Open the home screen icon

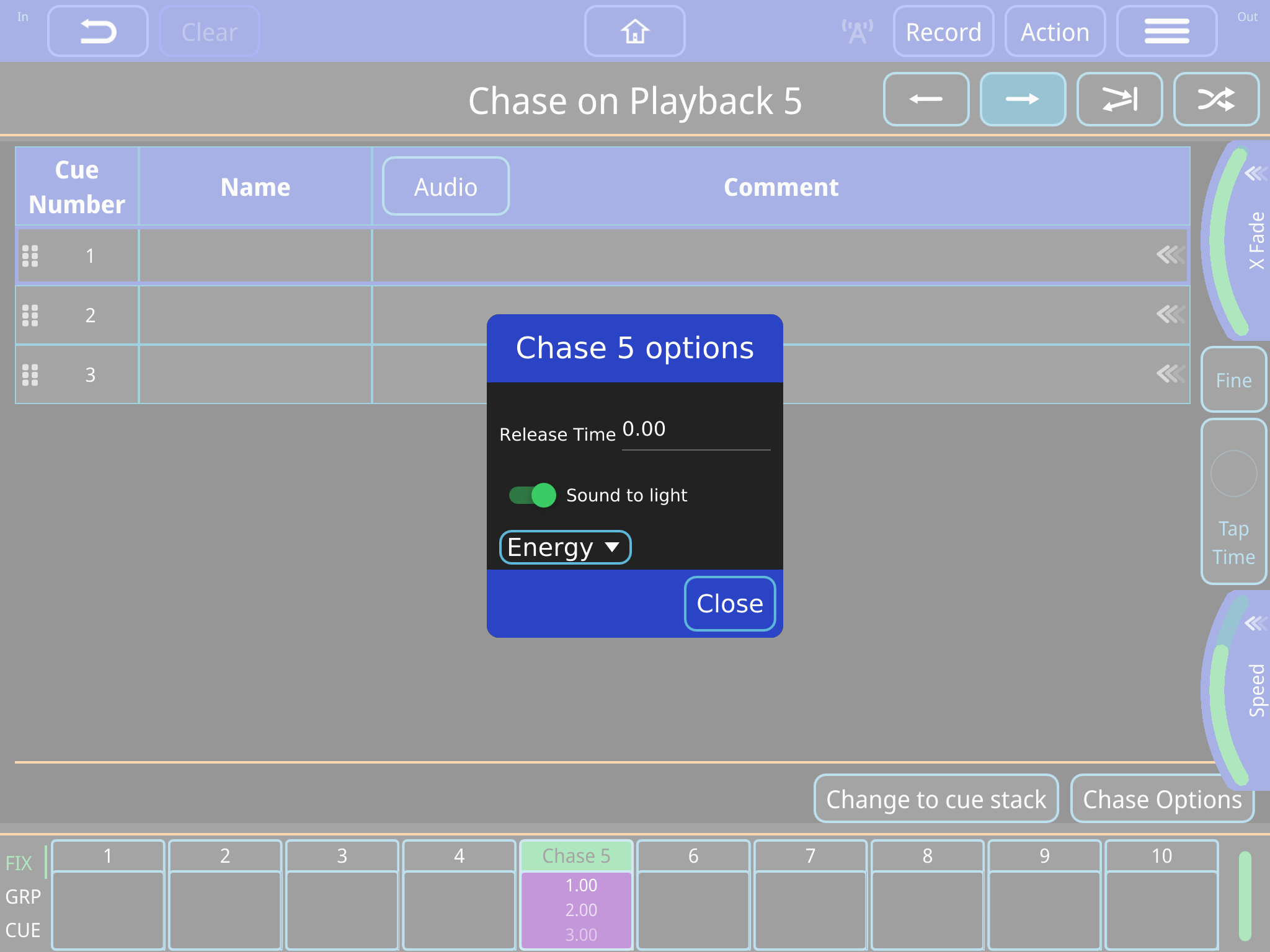[634, 31]
